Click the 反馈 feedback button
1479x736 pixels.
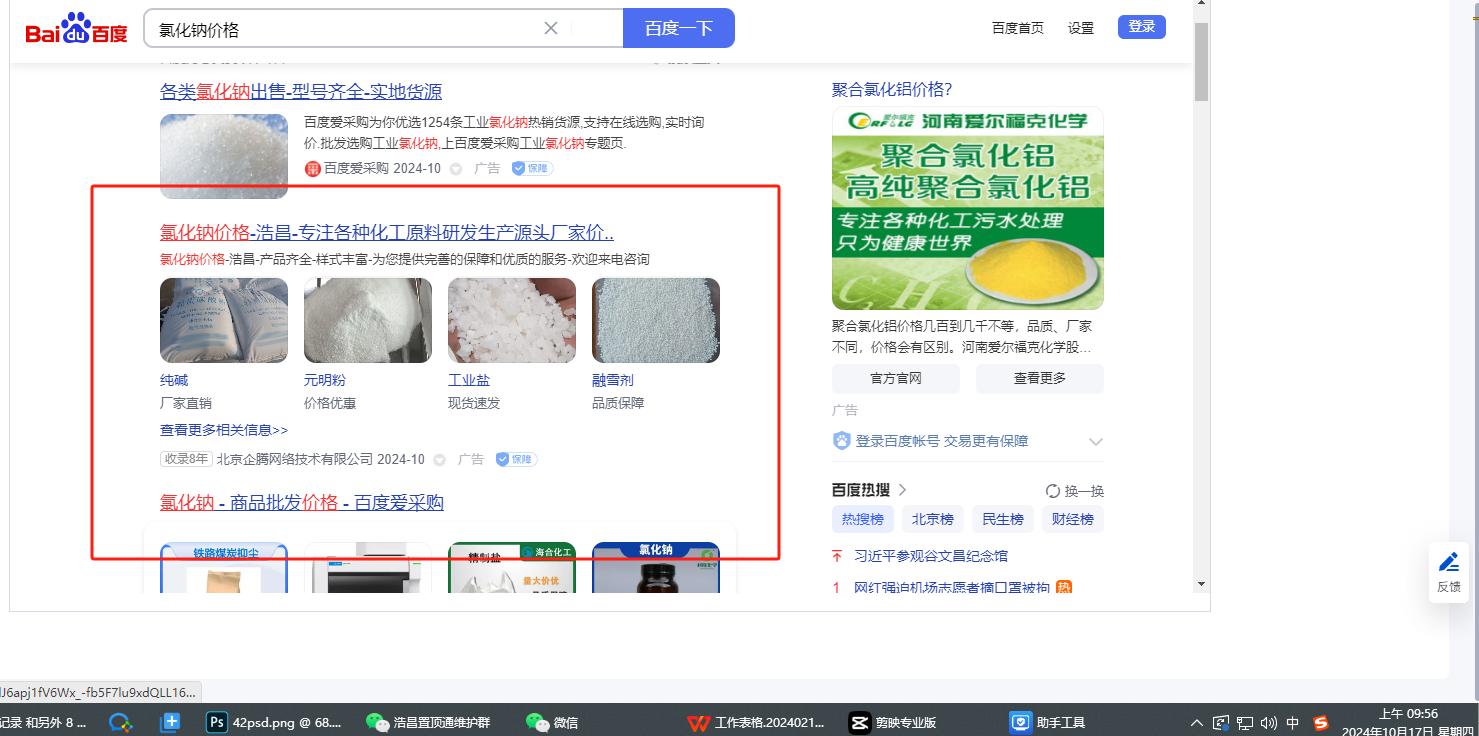pyautogui.click(x=1449, y=572)
